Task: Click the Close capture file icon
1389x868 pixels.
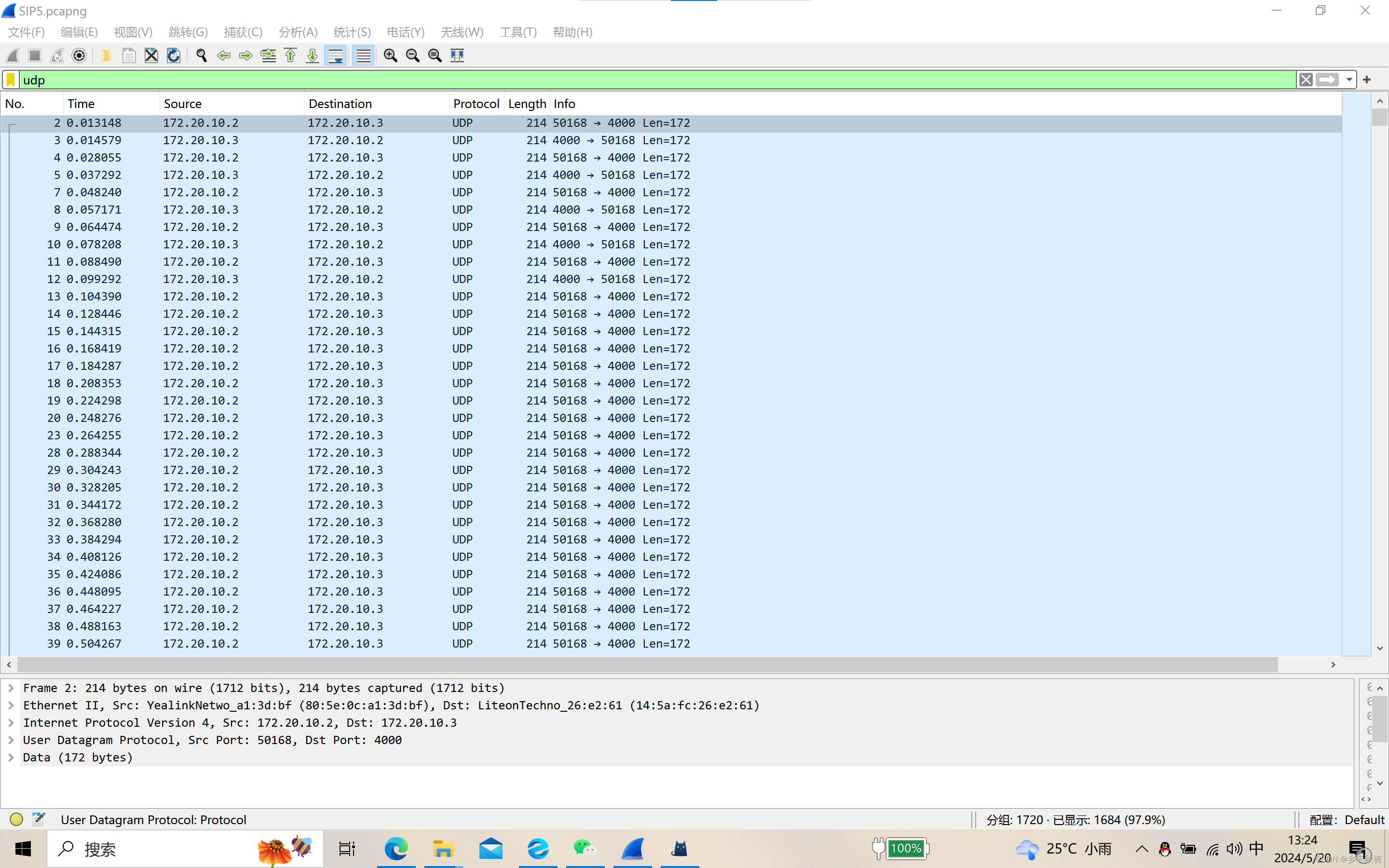Action: [151, 55]
